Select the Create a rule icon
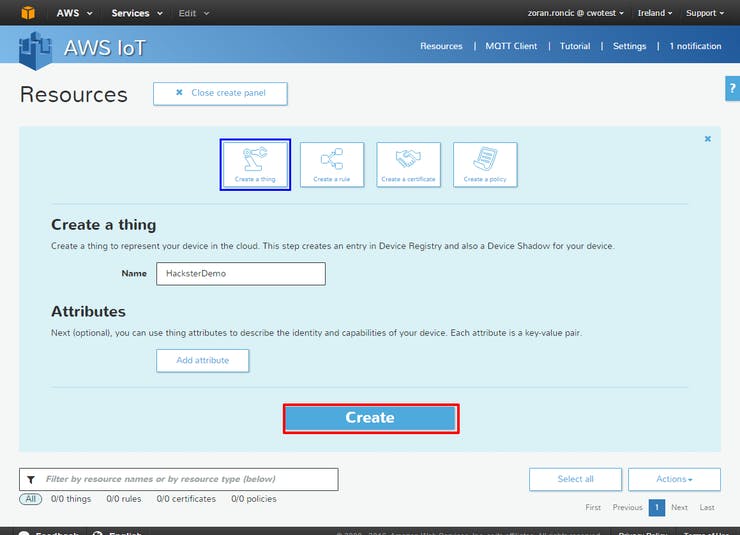740x535 pixels. coord(332,165)
